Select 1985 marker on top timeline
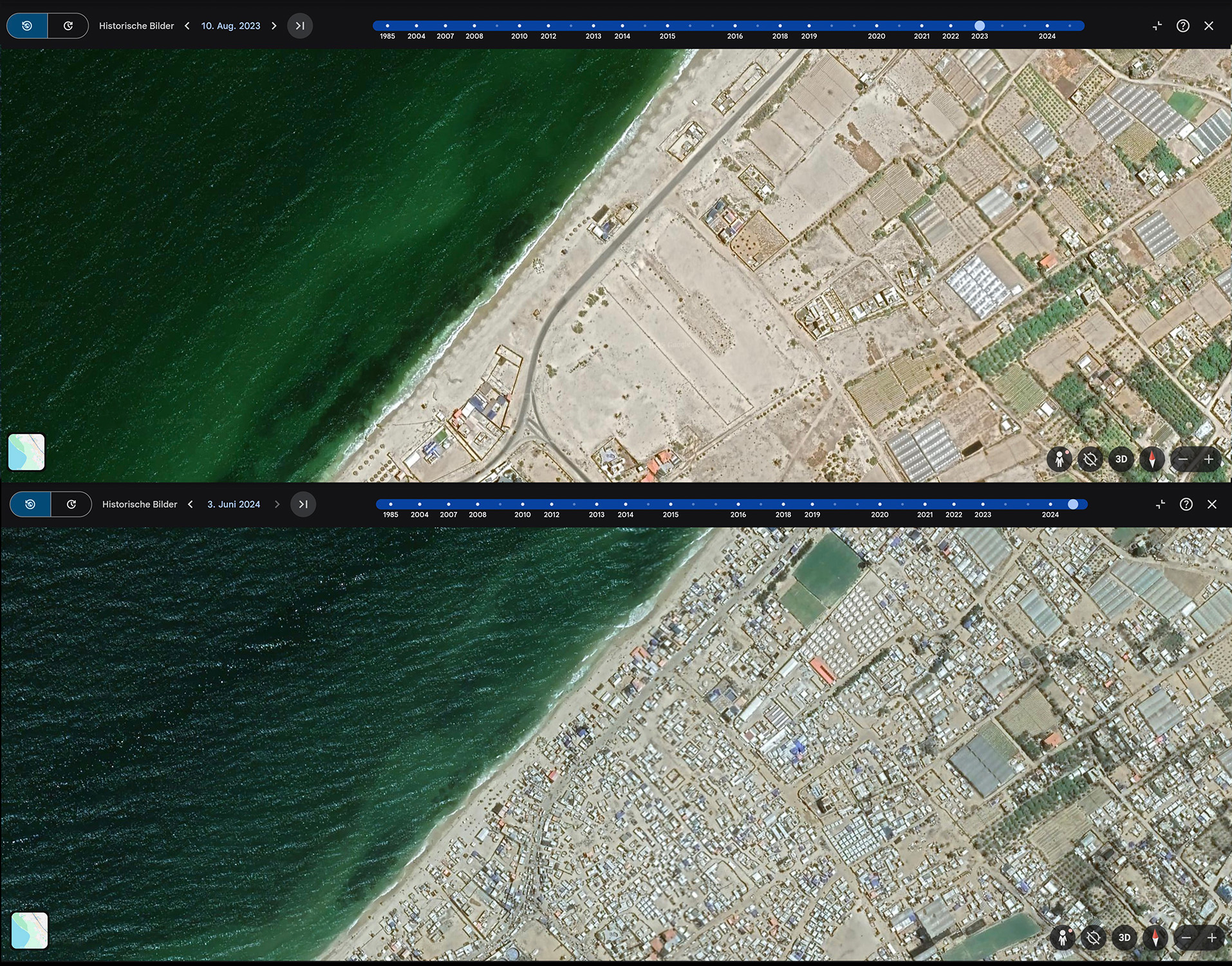The height and width of the screenshot is (966, 1232). (387, 26)
